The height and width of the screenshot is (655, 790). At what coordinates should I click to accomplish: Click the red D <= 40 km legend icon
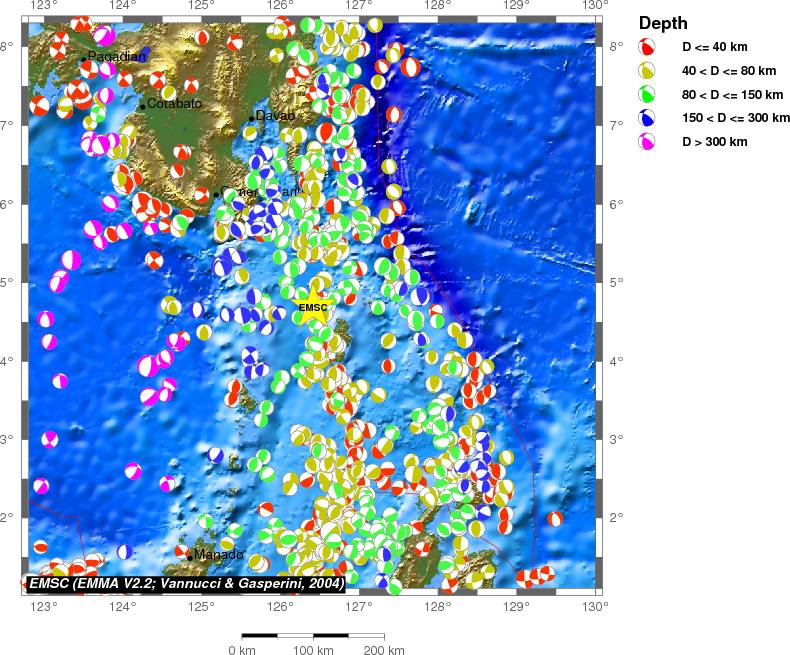pos(646,47)
